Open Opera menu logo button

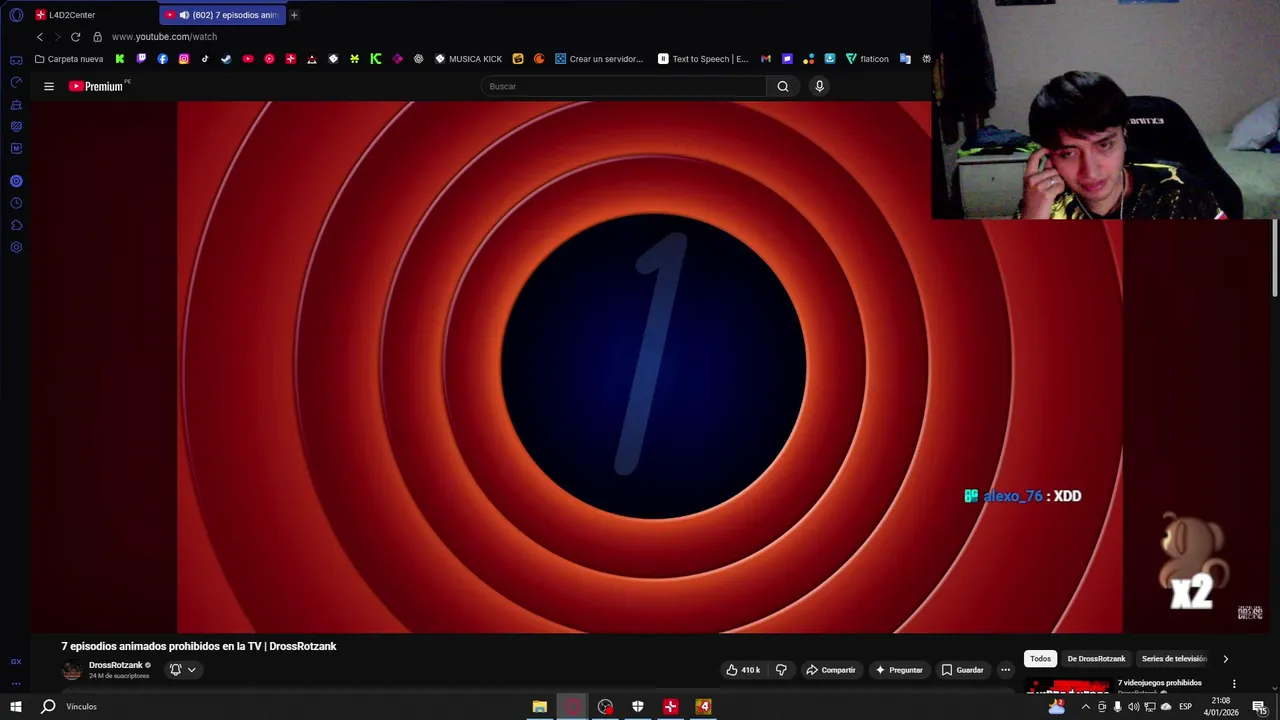click(16, 15)
